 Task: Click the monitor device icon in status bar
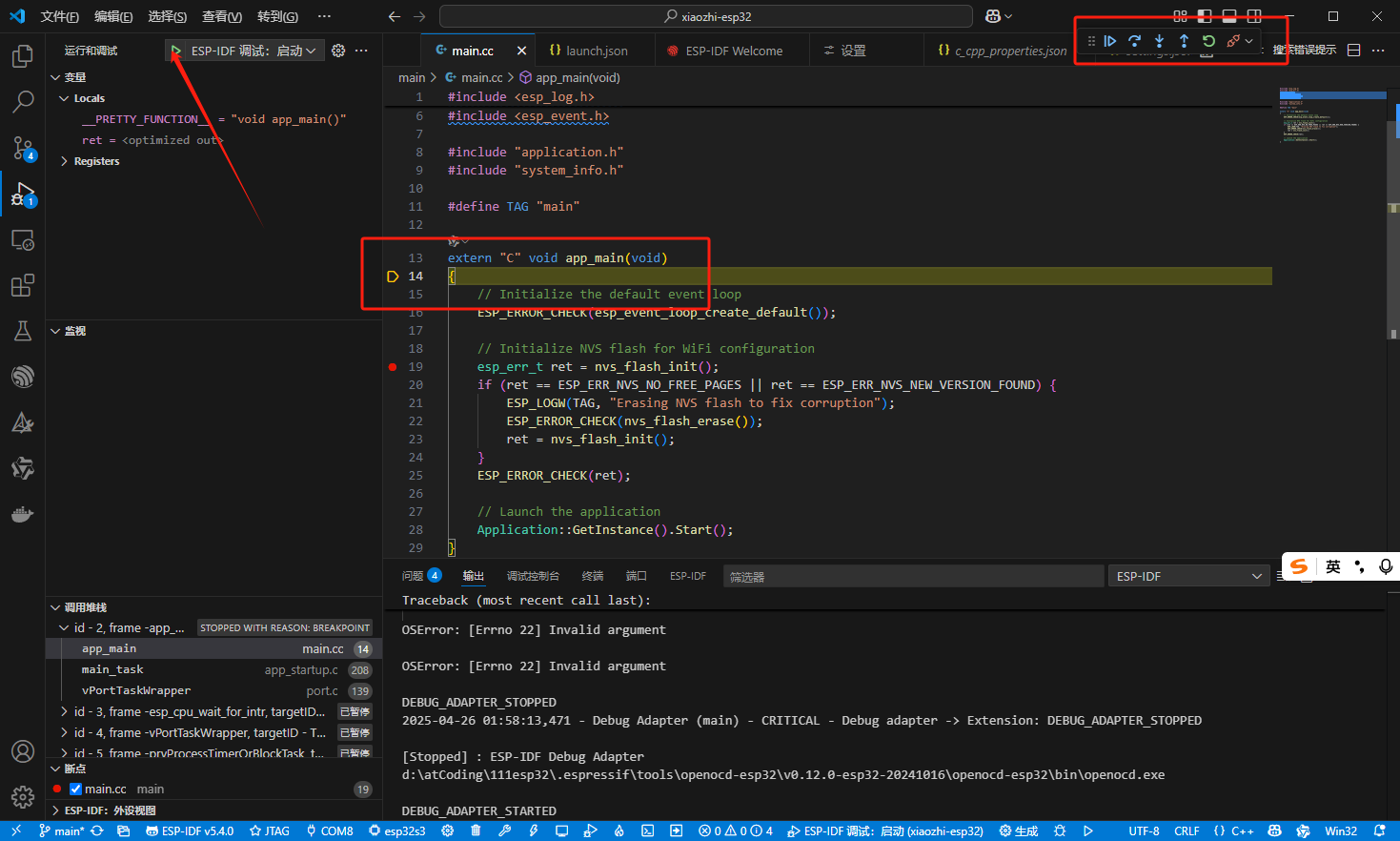561,831
